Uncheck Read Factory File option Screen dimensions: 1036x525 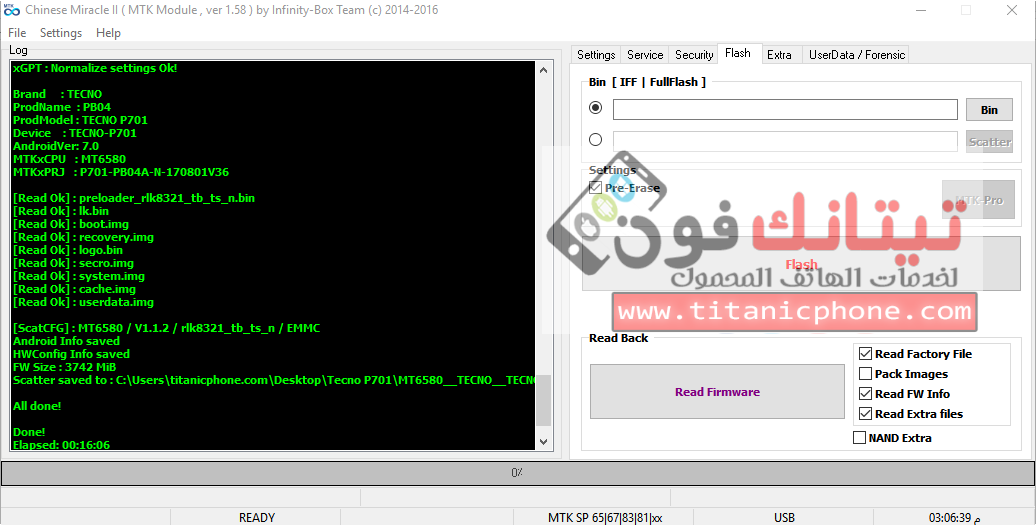pos(865,354)
